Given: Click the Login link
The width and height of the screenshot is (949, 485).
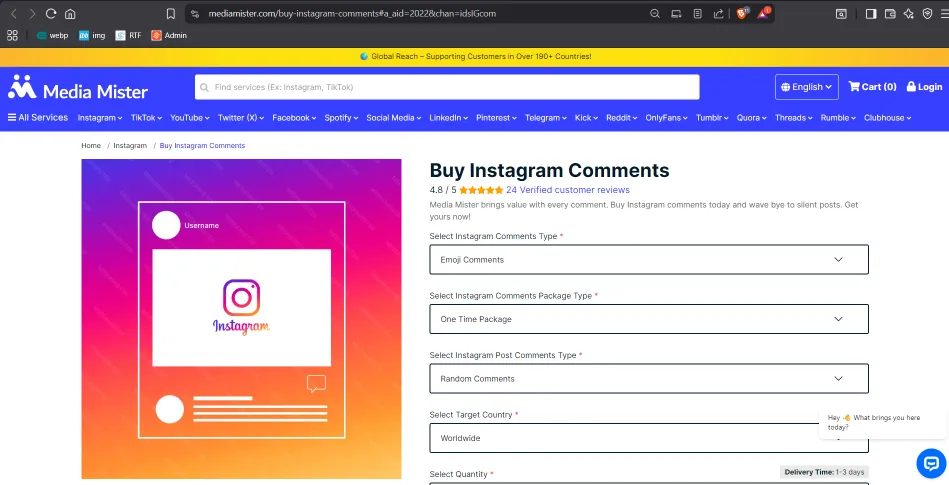Looking at the screenshot, I should tap(924, 87).
